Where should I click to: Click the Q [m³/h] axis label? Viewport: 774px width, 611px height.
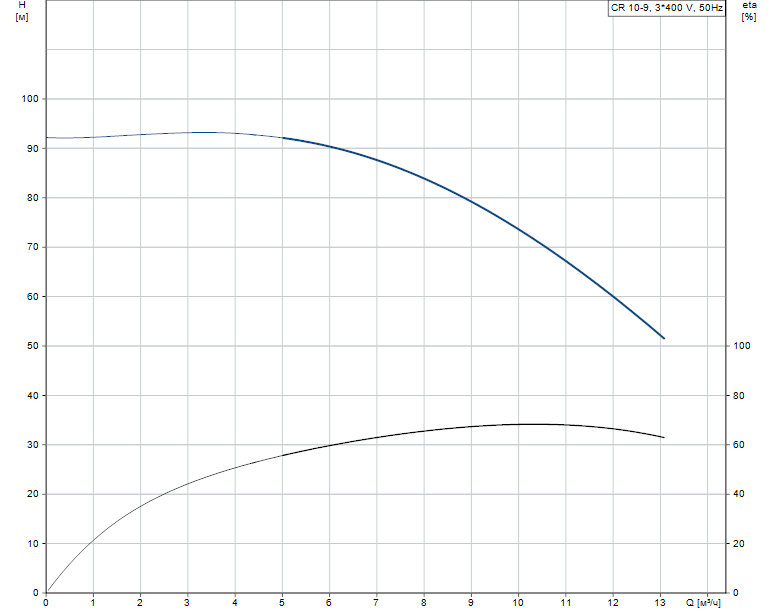(x=703, y=603)
